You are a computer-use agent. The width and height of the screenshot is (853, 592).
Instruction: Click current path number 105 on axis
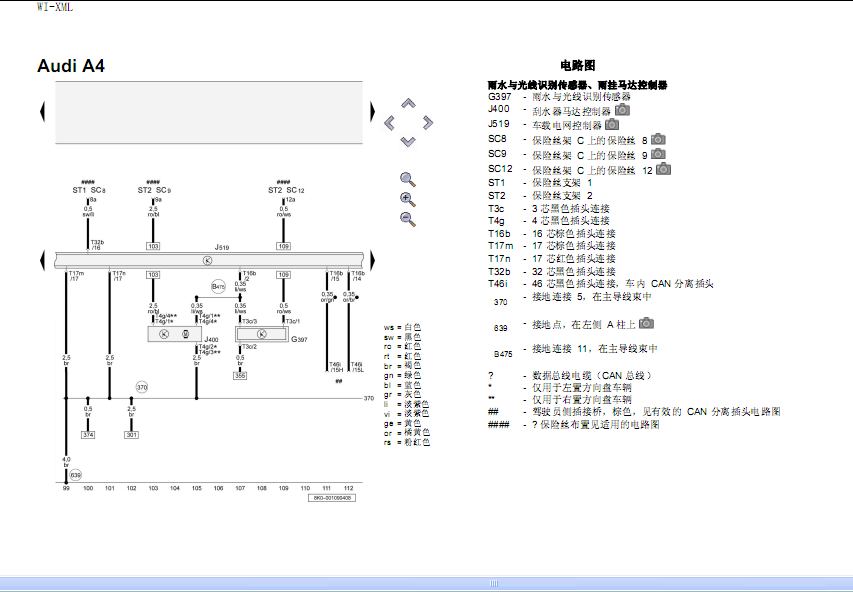tap(196, 488)
